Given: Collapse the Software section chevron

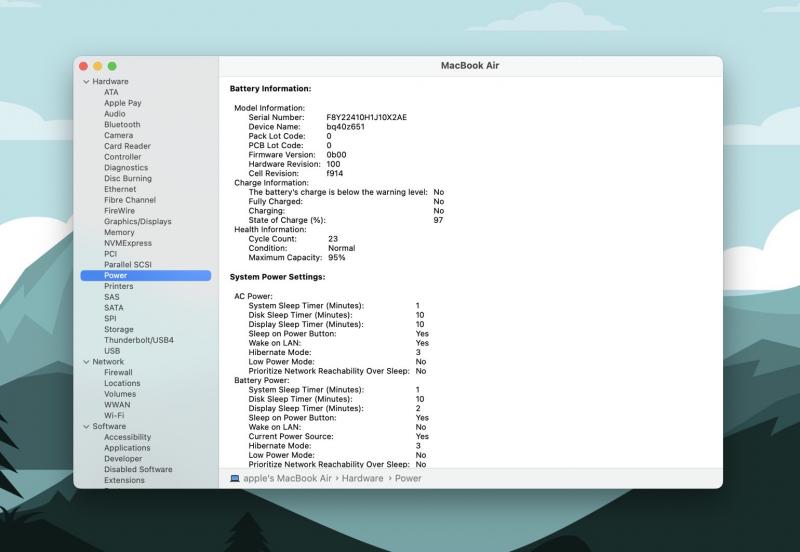Looking at the screenshot, I should (86, 426).
